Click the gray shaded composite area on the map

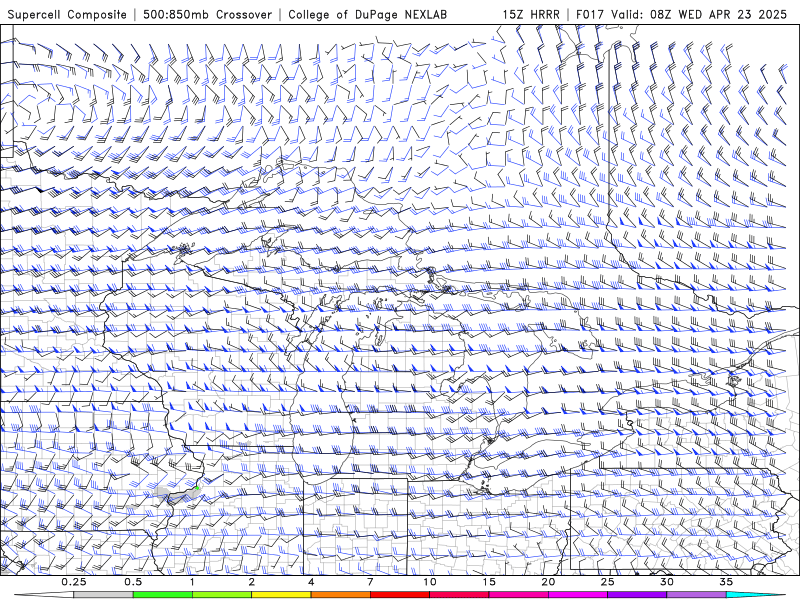(x=176, y=495)
